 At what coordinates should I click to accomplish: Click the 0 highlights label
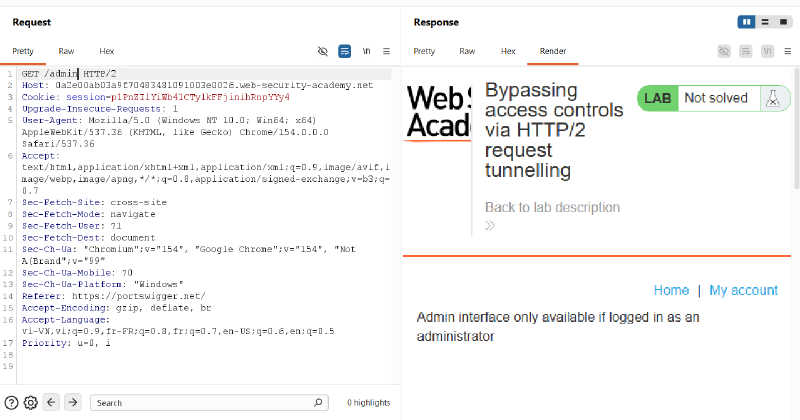click(x=368, y=403)
